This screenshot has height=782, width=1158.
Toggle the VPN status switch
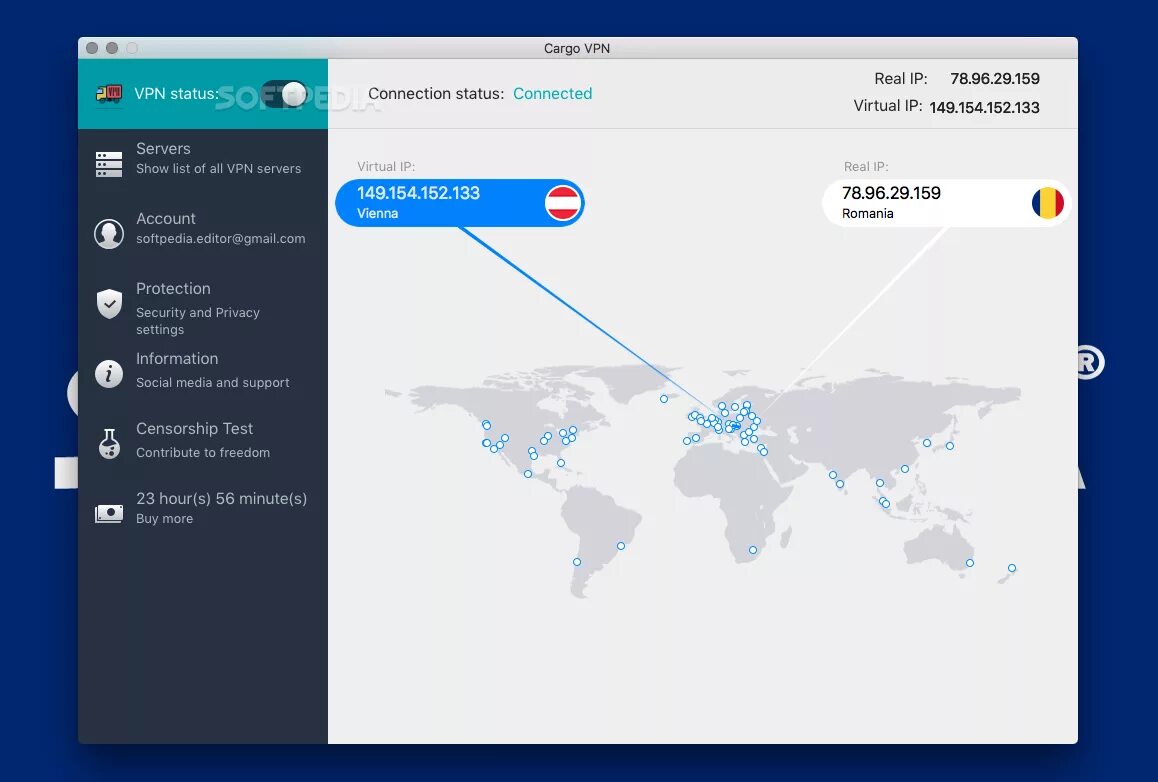tap(284, 94)
